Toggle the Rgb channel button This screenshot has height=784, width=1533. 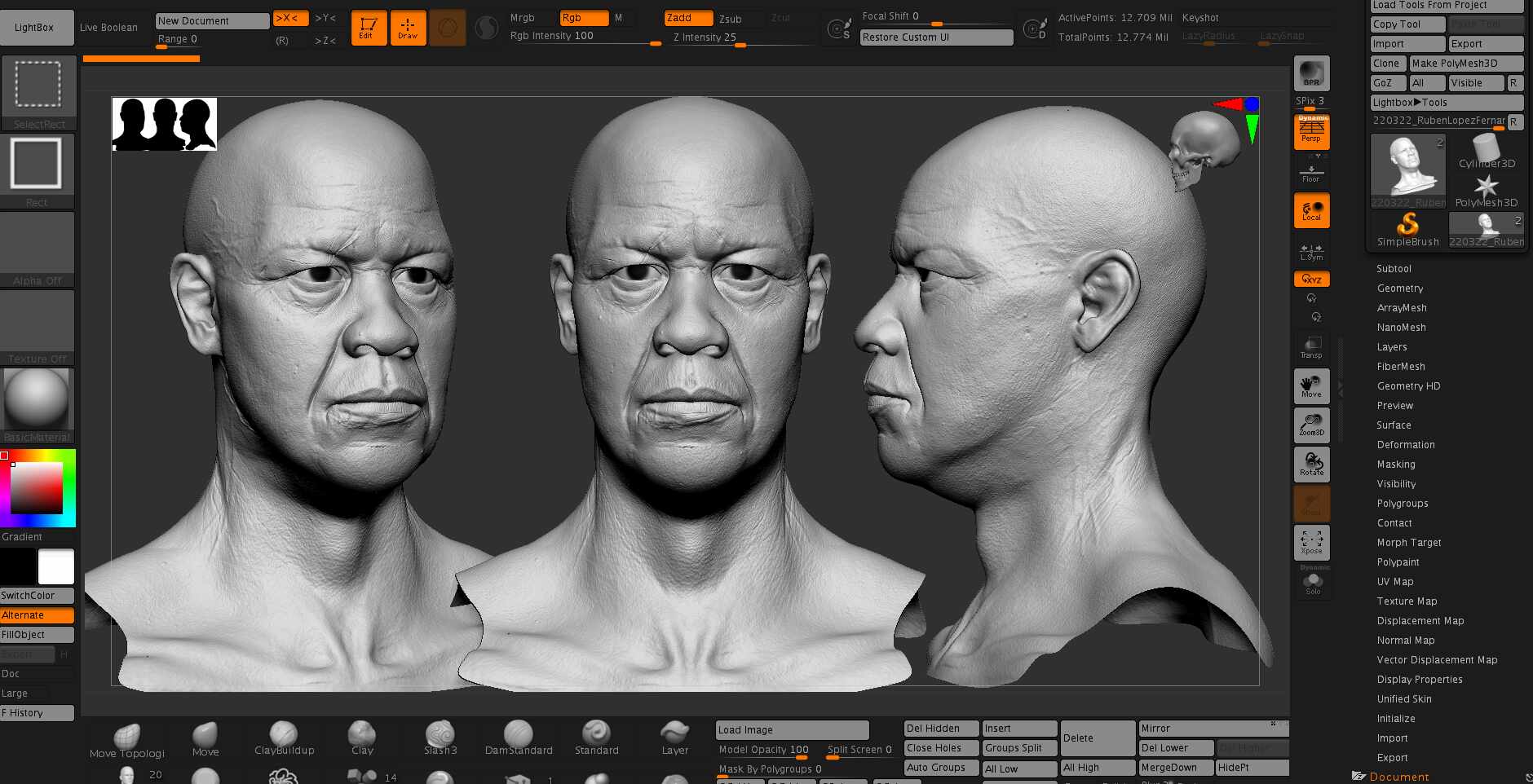(x=584, y=18)
